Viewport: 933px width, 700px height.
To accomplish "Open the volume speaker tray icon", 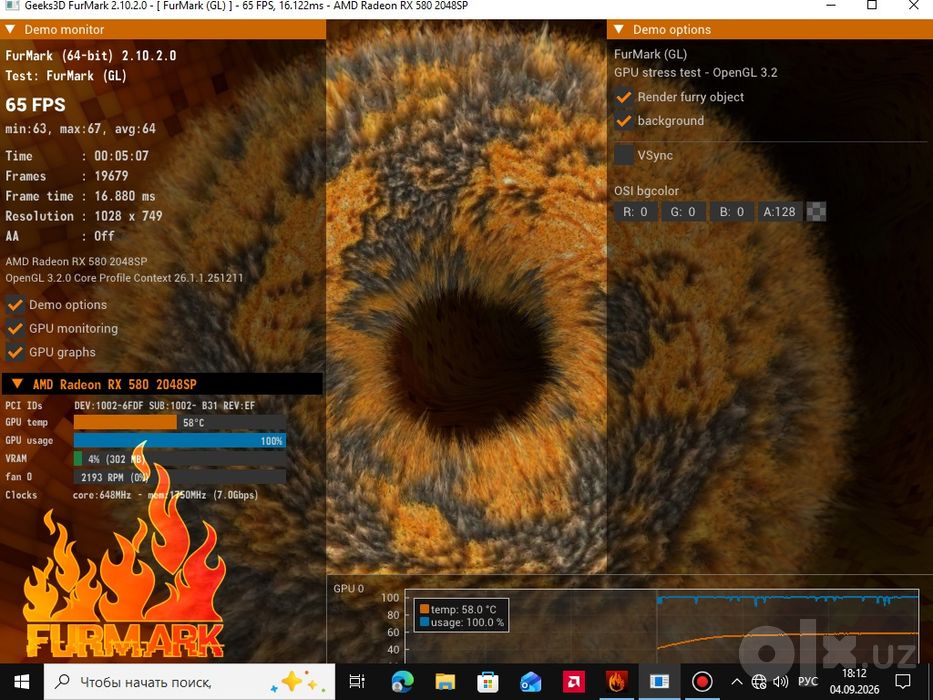I will (780, 682).
